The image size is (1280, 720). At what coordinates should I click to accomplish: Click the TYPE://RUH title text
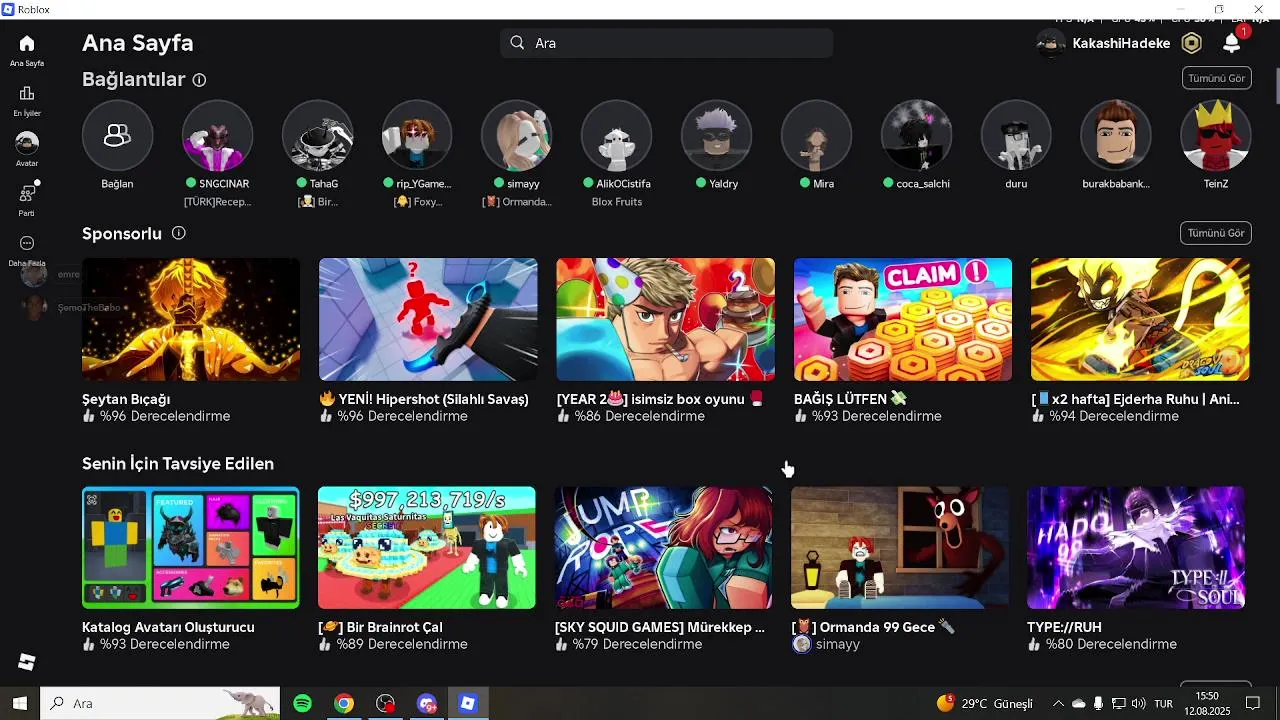point(1064,627)
